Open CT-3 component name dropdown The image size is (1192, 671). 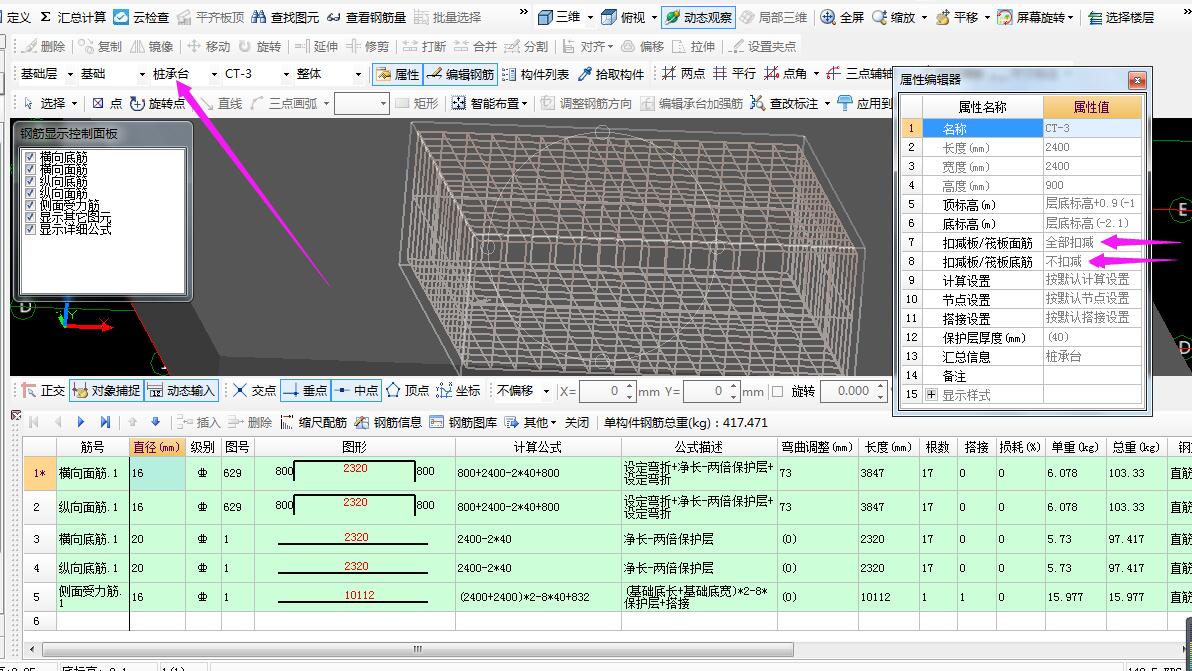coord(287,74)
